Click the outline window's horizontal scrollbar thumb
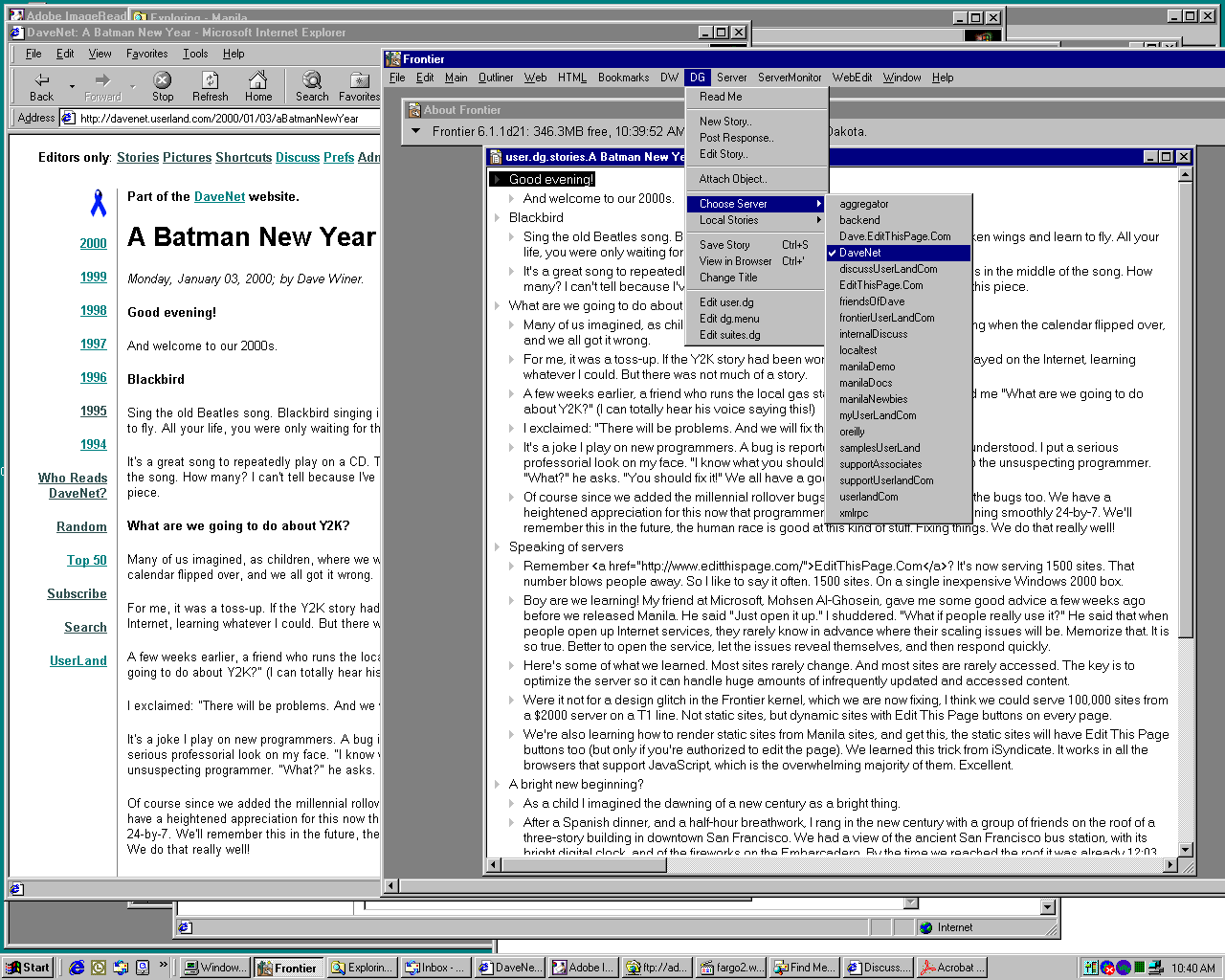1225x980 pixels. pos(587,865)
